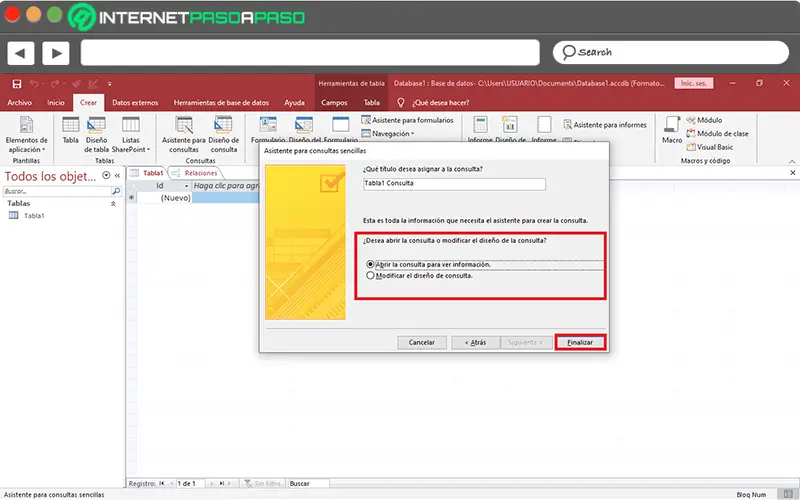This screenshot has width=800, height=500.
Task: Open the Navegación dropdown
Action: [388, 134]
